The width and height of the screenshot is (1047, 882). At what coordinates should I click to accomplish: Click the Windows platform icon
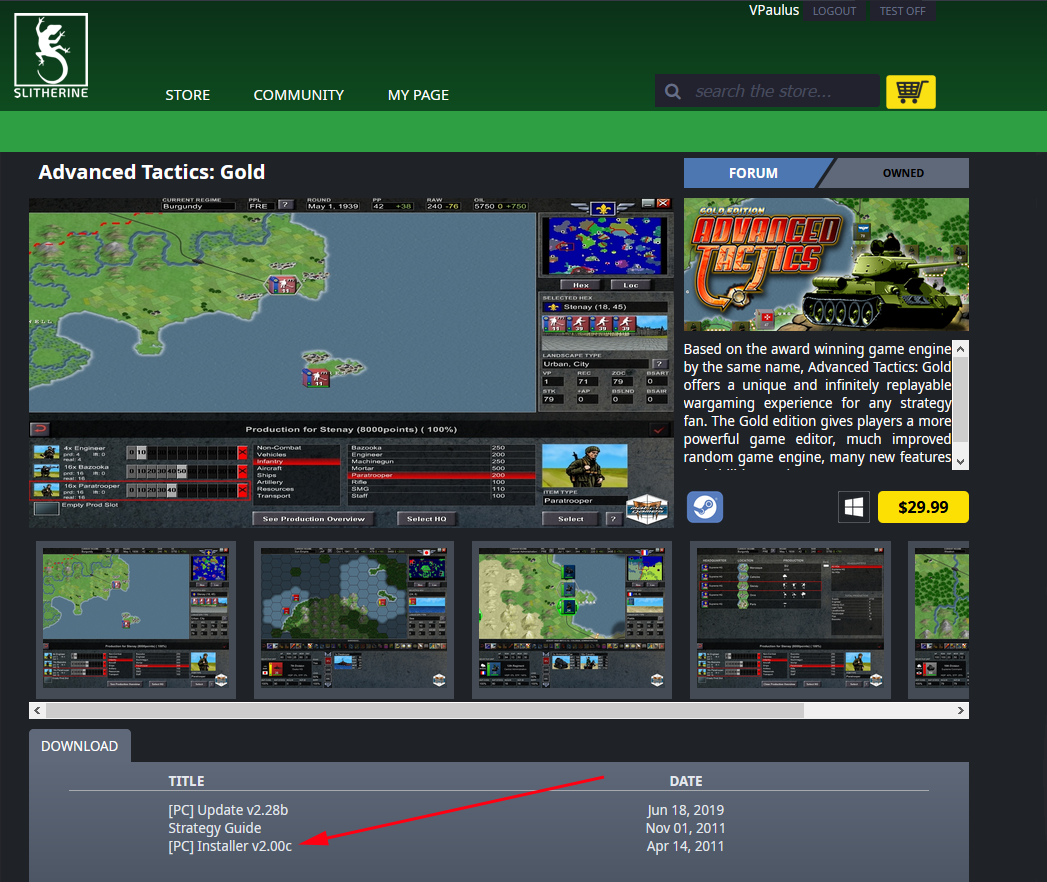pos(853,507)
